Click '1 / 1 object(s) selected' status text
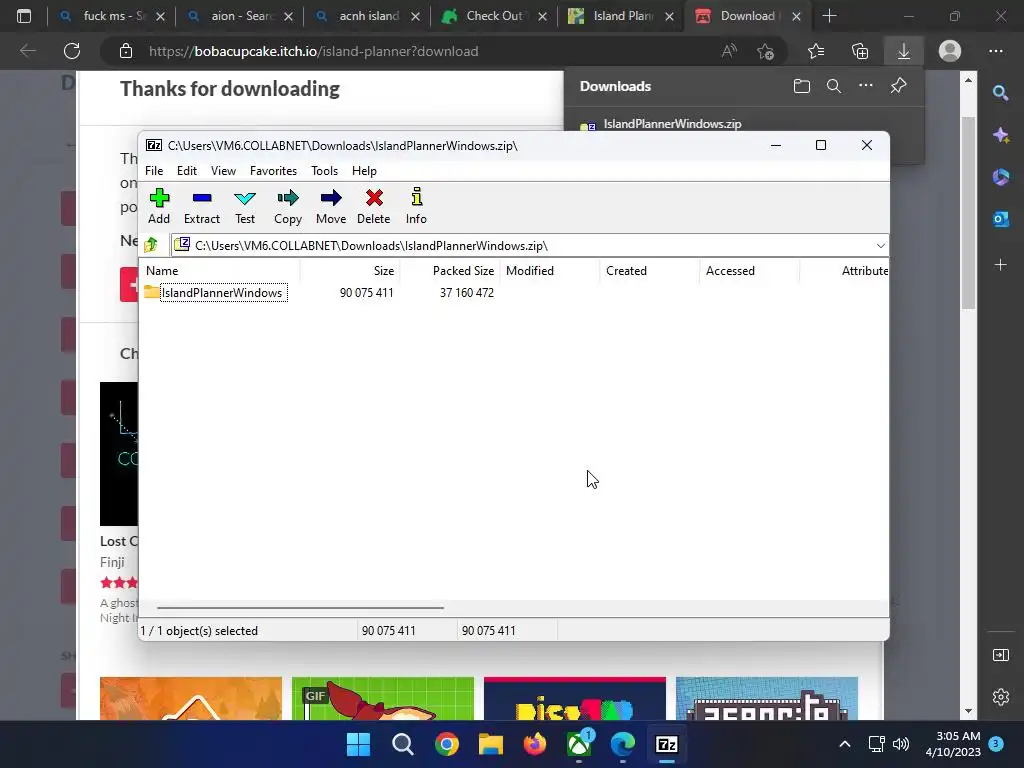This screenshot has height=768, width=1024. click(199, 631)
